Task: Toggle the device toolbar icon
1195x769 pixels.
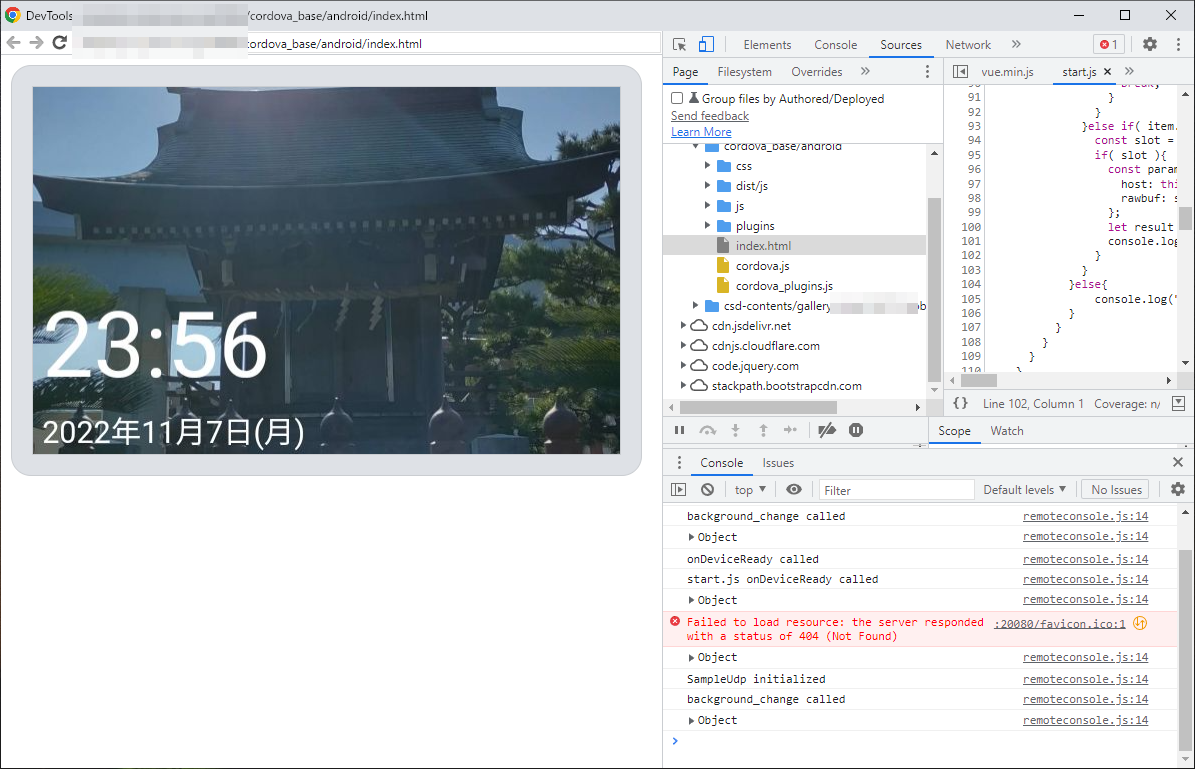Action: point(706,44)
